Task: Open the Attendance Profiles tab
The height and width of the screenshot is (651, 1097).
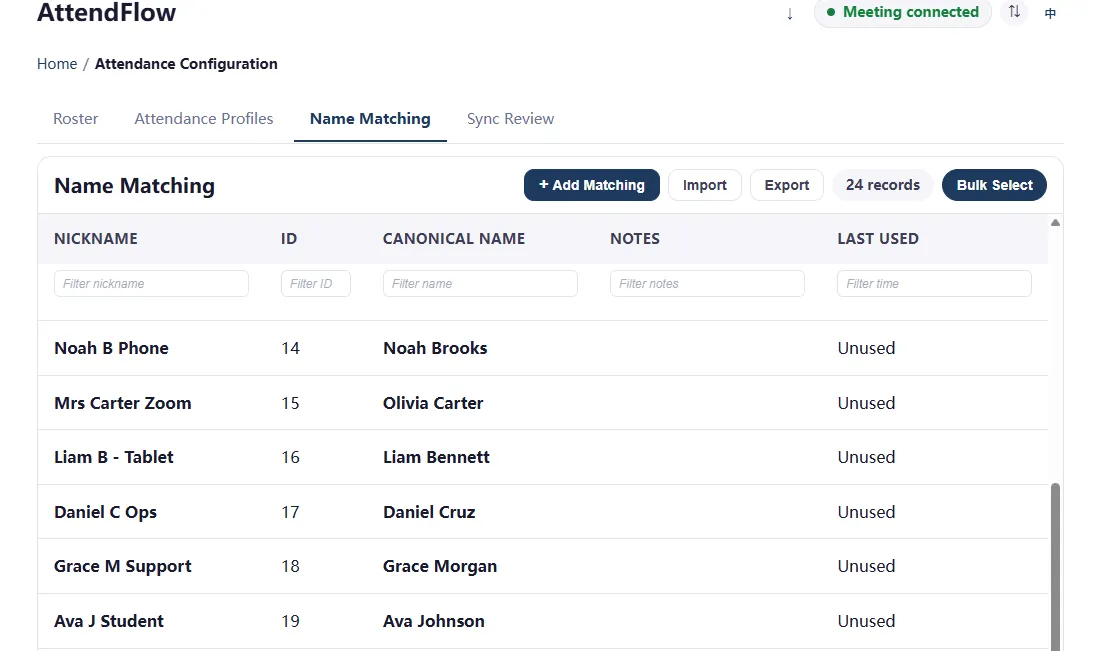Action: click(x=204, y=119)
